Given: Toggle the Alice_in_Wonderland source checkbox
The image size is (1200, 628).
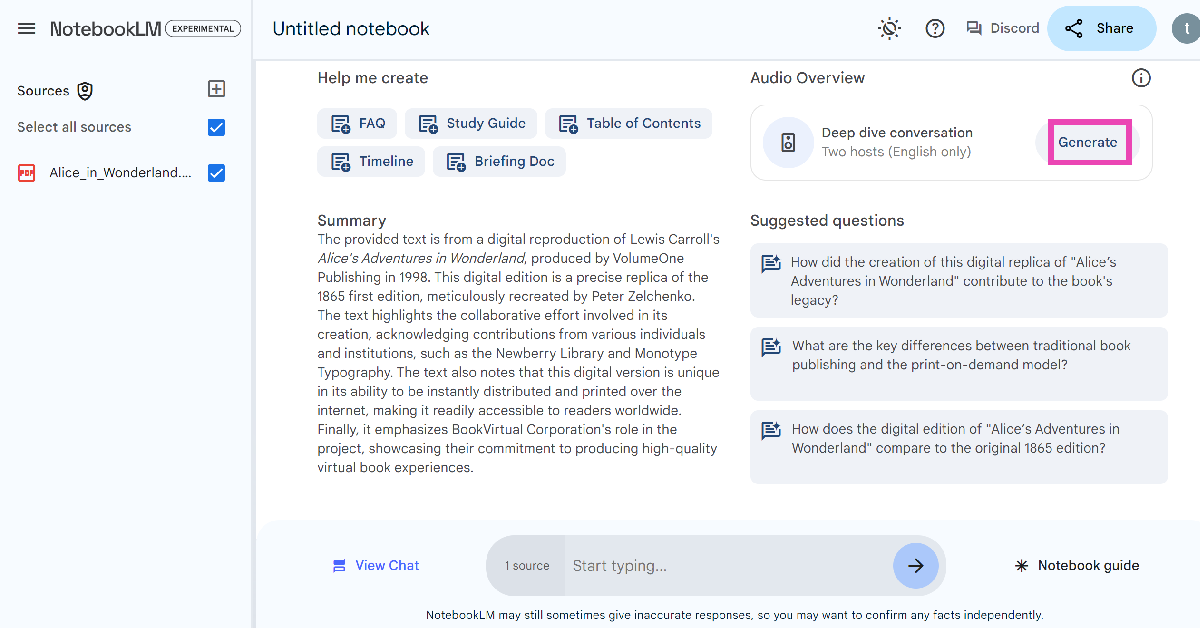Looking at the screenshot, I should click(x=216, y=173).
